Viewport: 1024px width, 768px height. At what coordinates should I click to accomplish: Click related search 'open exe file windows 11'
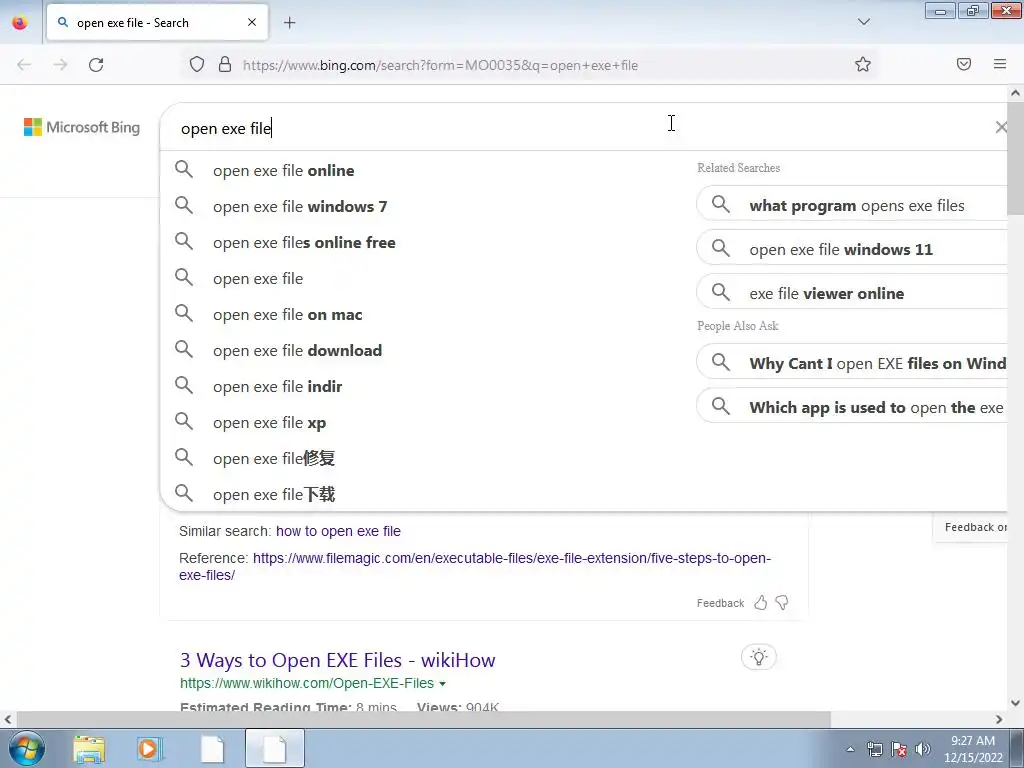852,249
